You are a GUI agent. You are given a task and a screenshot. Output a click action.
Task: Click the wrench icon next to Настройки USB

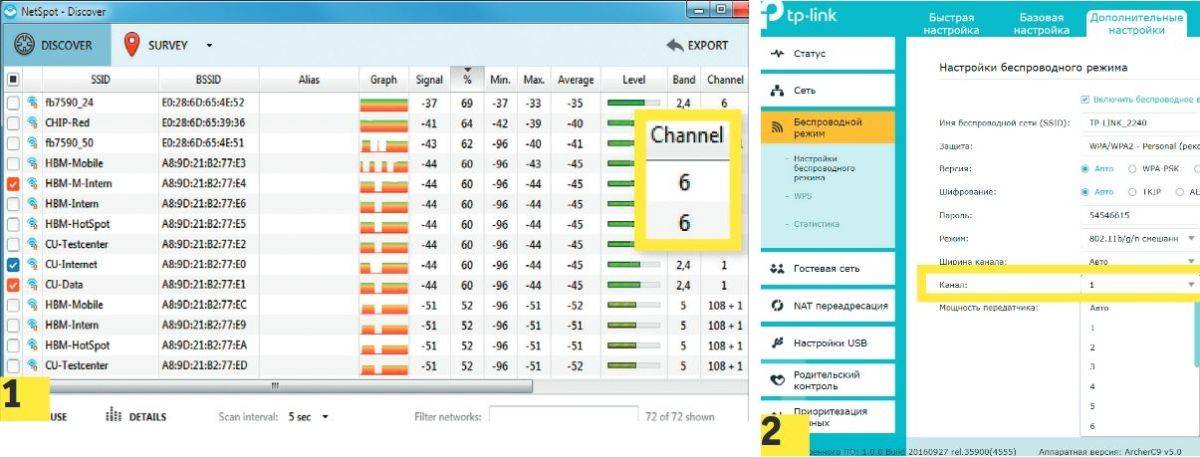pos(779,343)
